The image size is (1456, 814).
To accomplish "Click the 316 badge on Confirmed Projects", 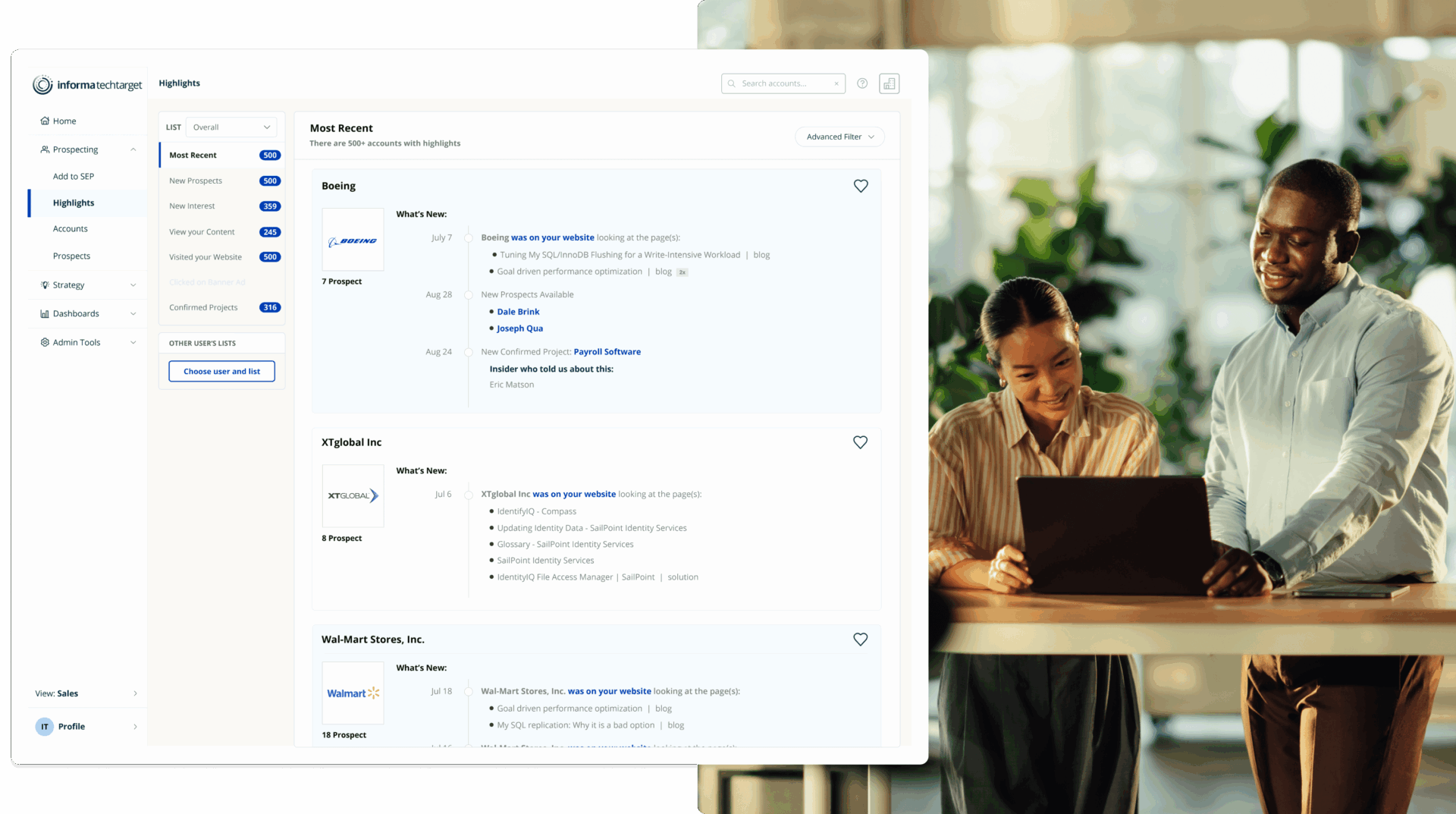I will coord(270,307).
